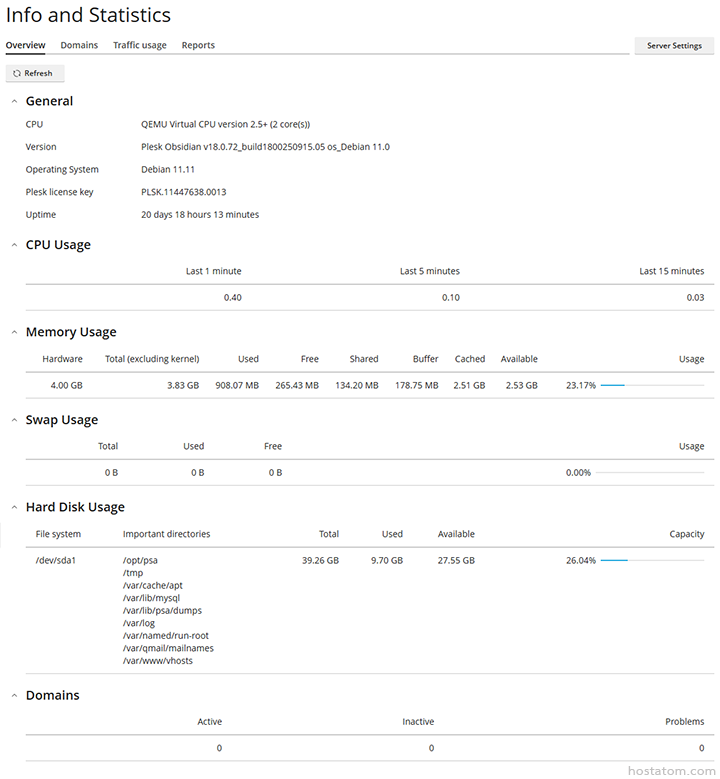Collapse the General section chevron
720x779 pixels.
pos(14,101)
